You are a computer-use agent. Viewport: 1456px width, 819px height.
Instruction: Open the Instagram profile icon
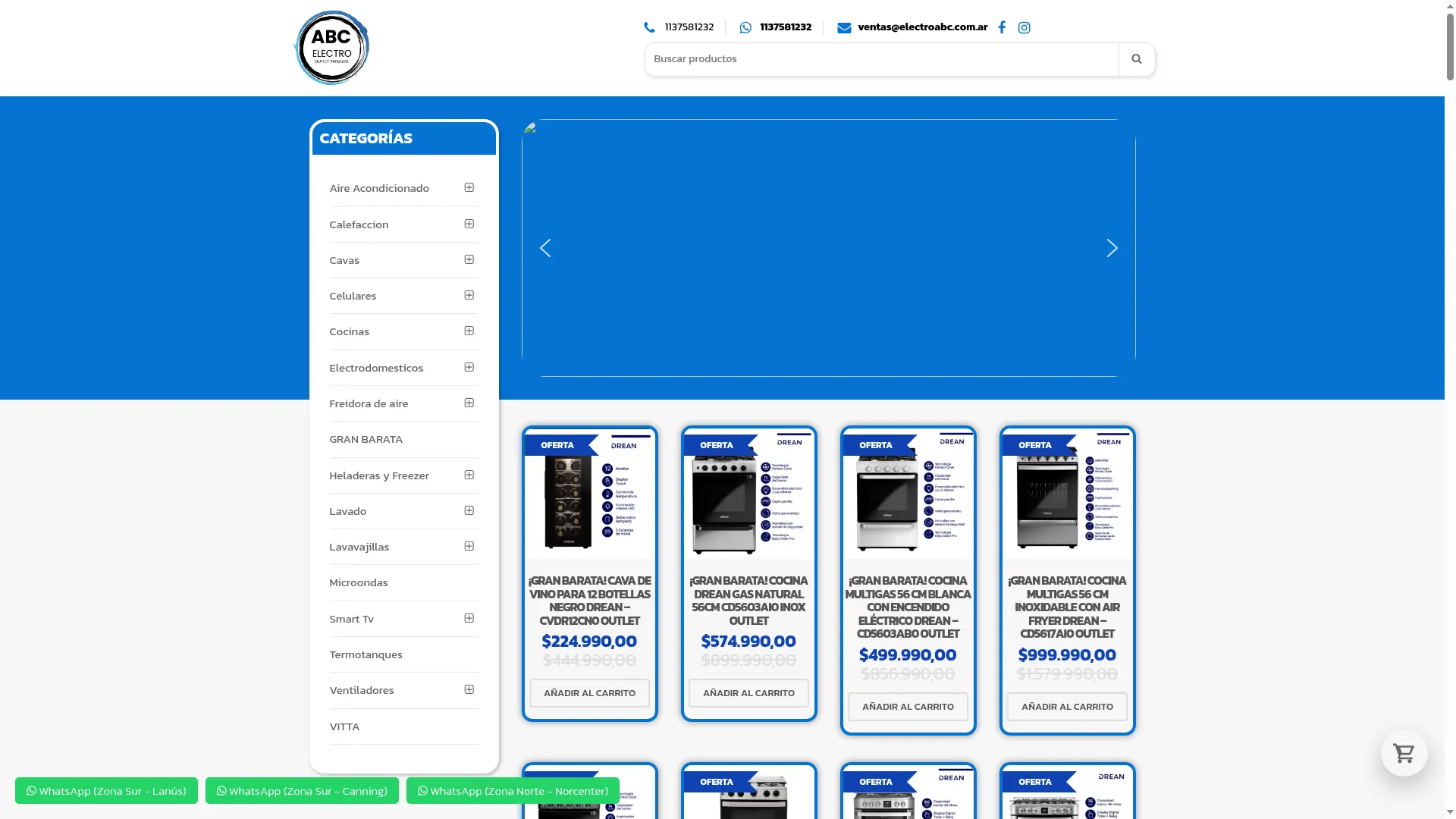click(x=1025, y=27)
